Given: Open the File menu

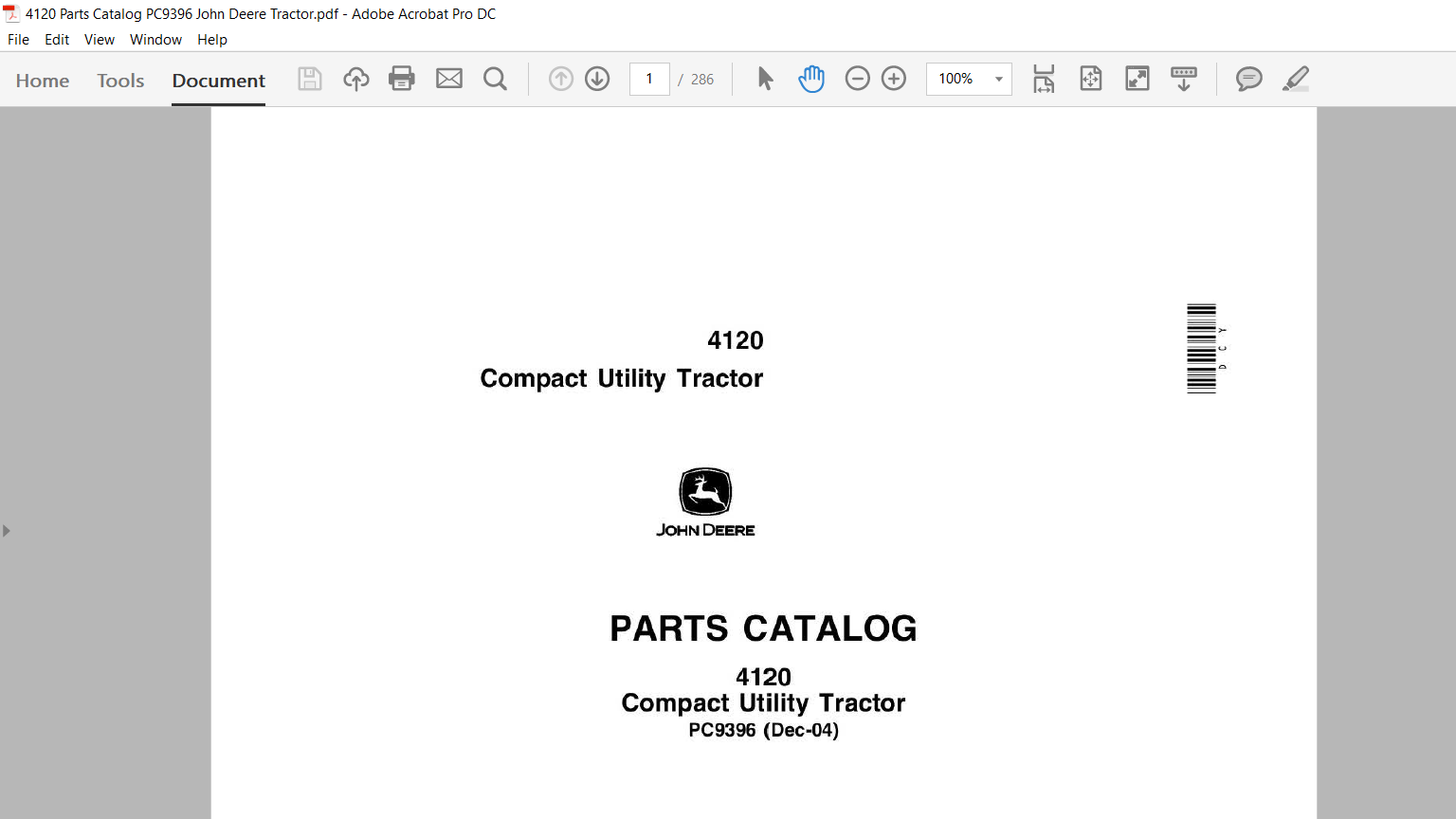Looking at the screenshot, I should [x=18, y=40].
